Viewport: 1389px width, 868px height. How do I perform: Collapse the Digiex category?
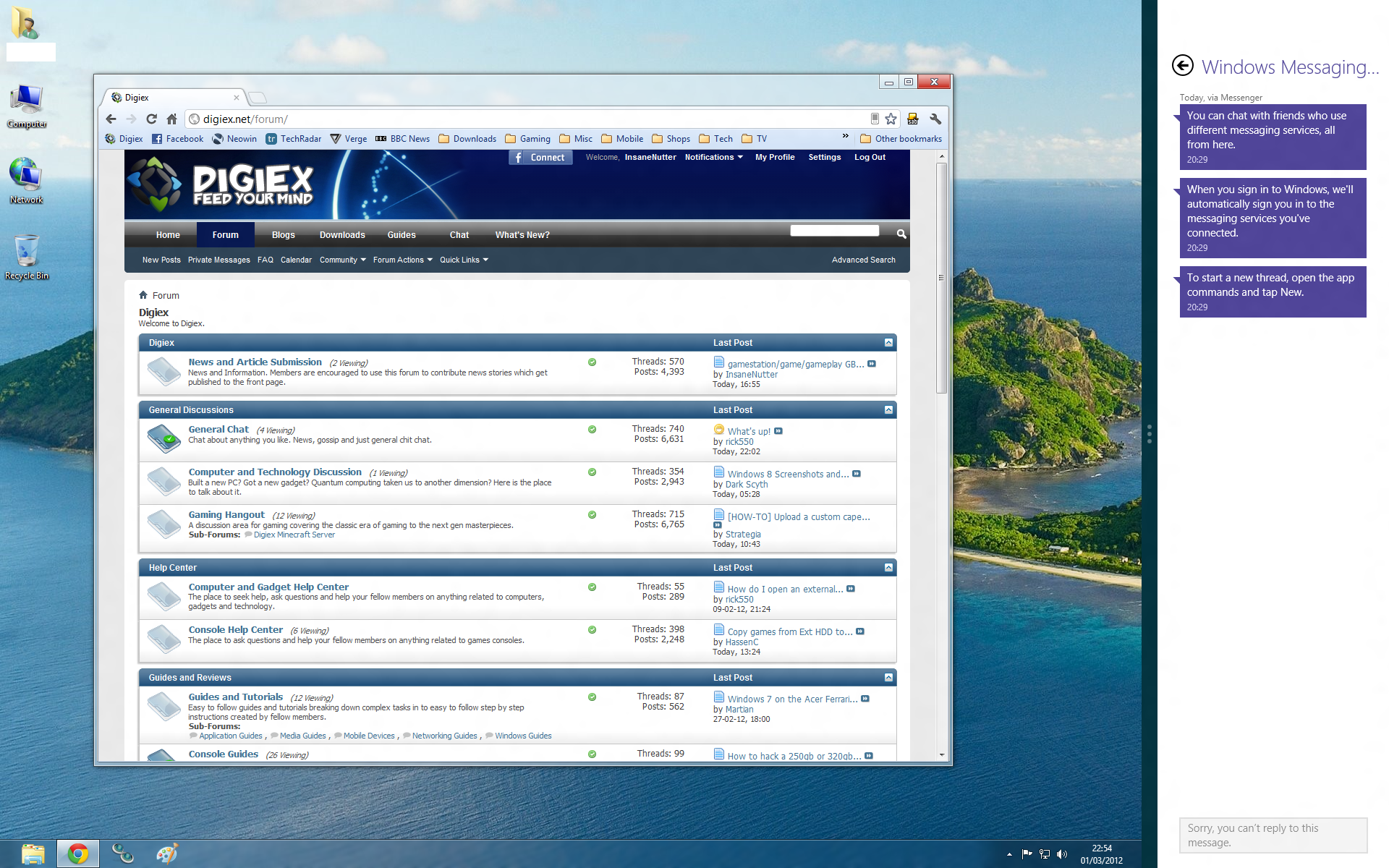pos(888,343)
